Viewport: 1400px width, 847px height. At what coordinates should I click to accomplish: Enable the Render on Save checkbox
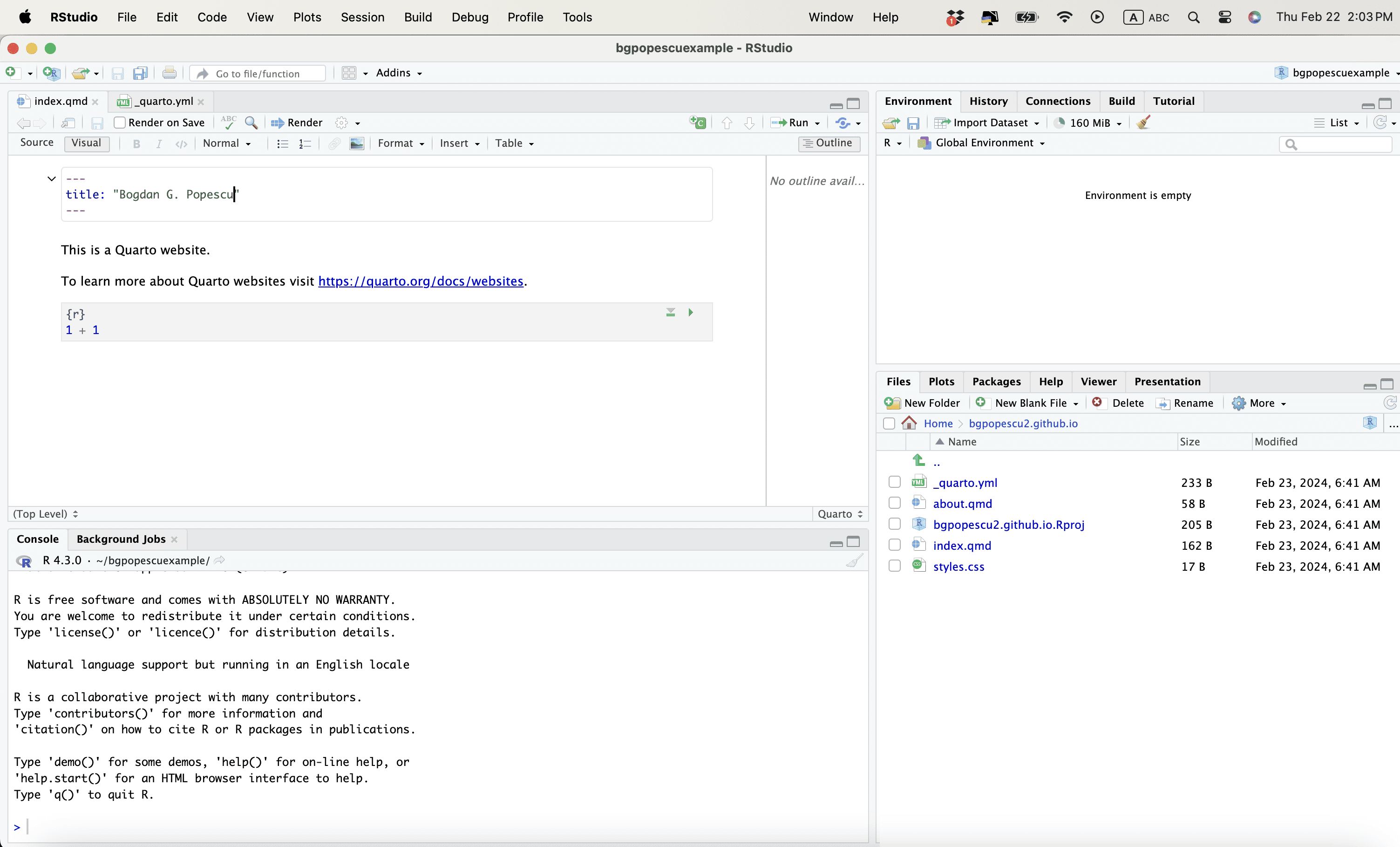pos(119,123)
